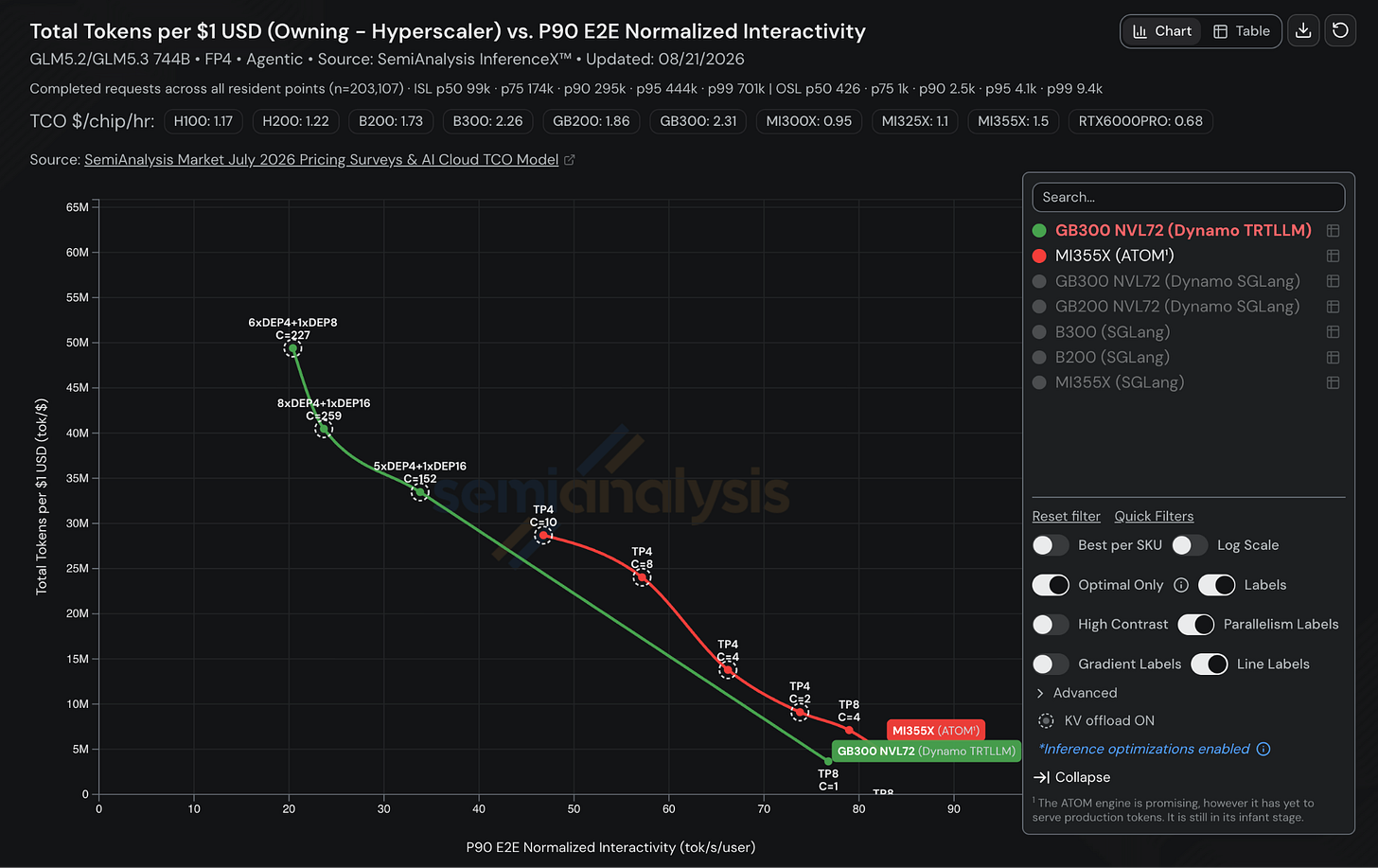
Task: Select the GB300: 2.31 TCO chip
Action: pyautogui.click(x=698, y=121)
